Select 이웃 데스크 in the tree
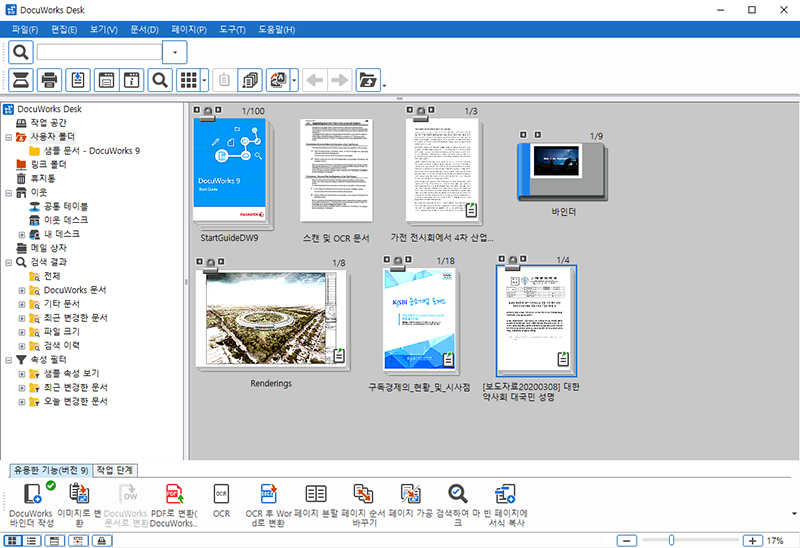Screen dimensions: 800x548 click(66, 220)
